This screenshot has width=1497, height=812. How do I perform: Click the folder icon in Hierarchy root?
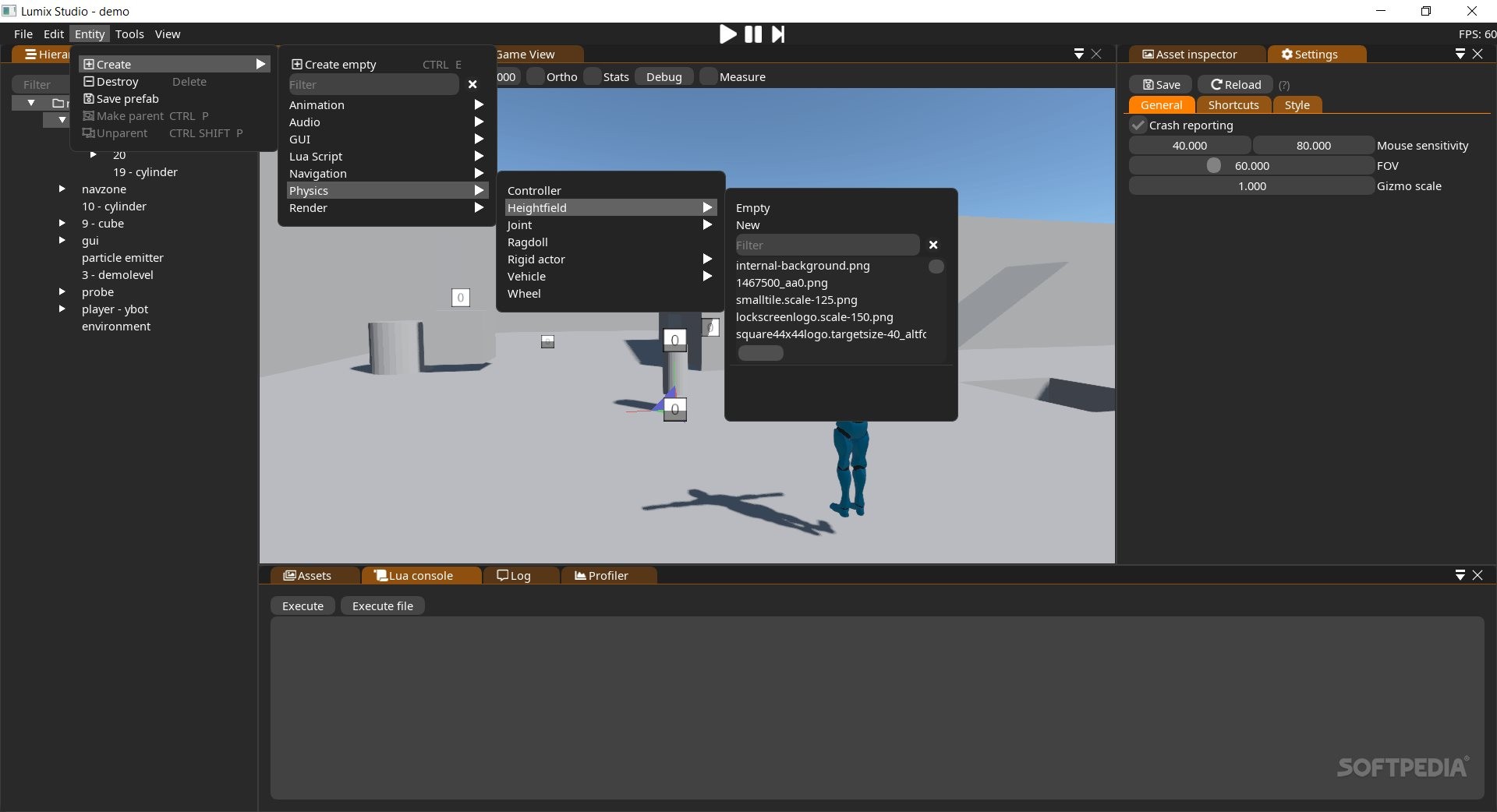(x=58, y=103)
